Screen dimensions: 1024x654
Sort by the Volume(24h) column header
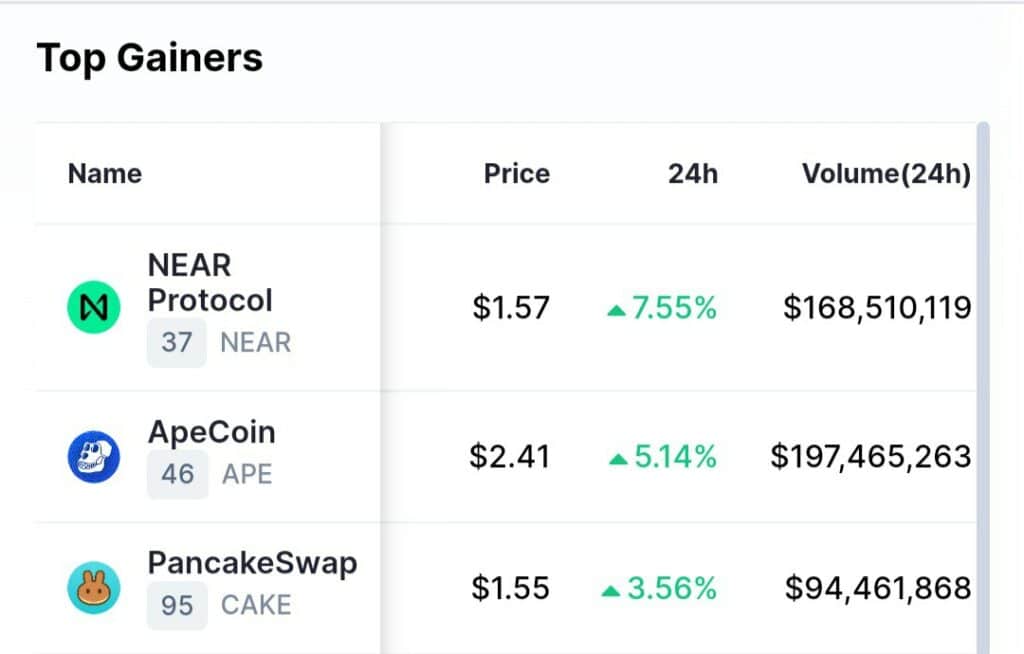pyautogui.click(x=886, y=174)
